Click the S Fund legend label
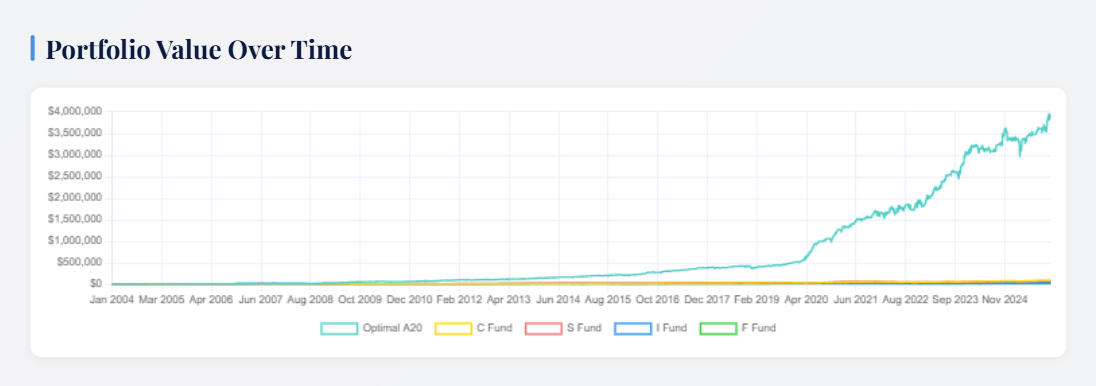This screenshot has height=386, width=1096. click(x=584, y=328)
